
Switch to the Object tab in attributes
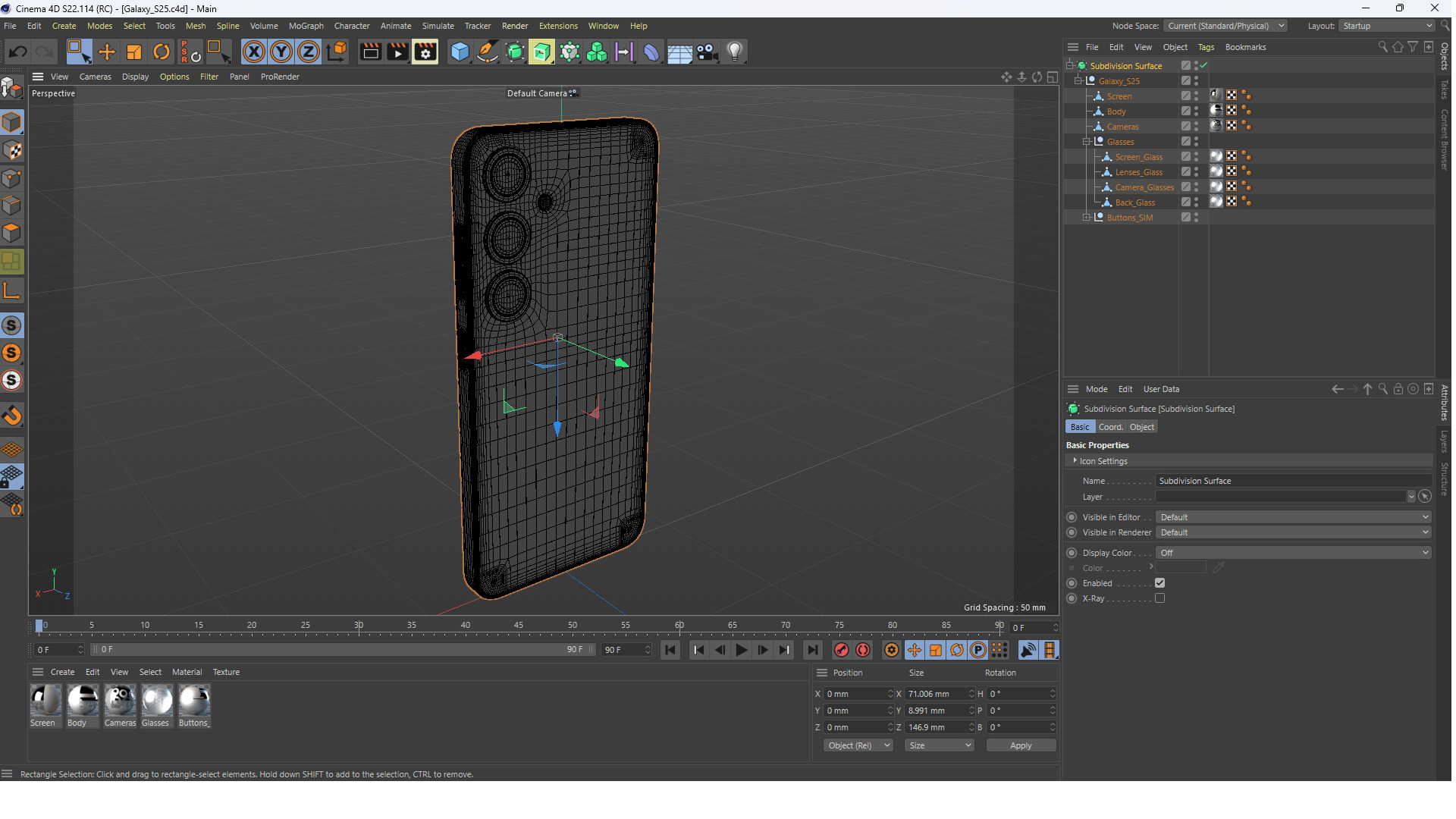tap(1141, 427)
